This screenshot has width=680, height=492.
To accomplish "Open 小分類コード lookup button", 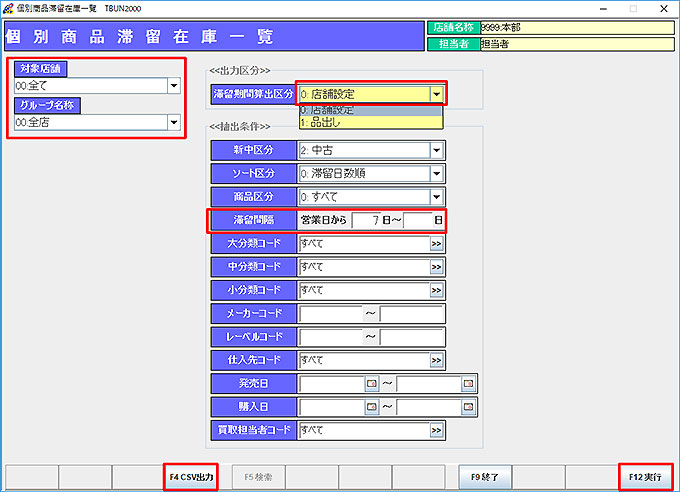I will tap(436, 290).
